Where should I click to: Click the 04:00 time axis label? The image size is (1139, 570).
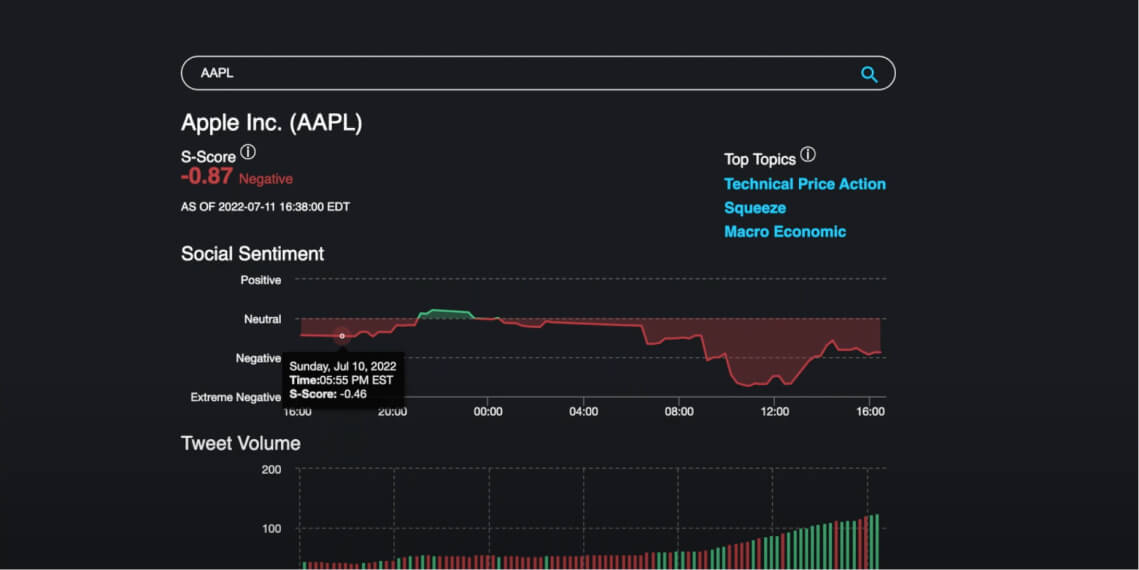pos(583,412)
